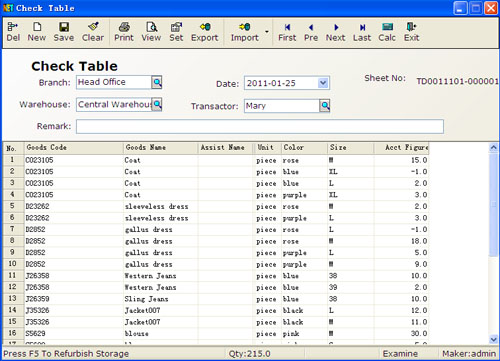
Task: Open the Branch lookup search icon
Action: pyautogui.click(x=157, y=82)
